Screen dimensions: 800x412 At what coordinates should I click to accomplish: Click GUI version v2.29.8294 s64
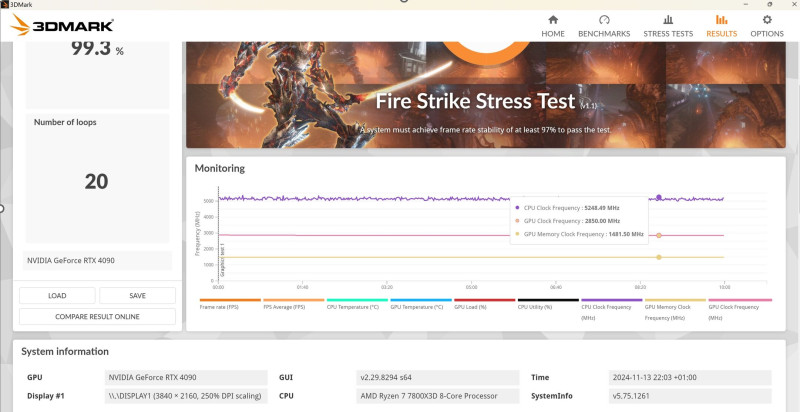point(437,378)
